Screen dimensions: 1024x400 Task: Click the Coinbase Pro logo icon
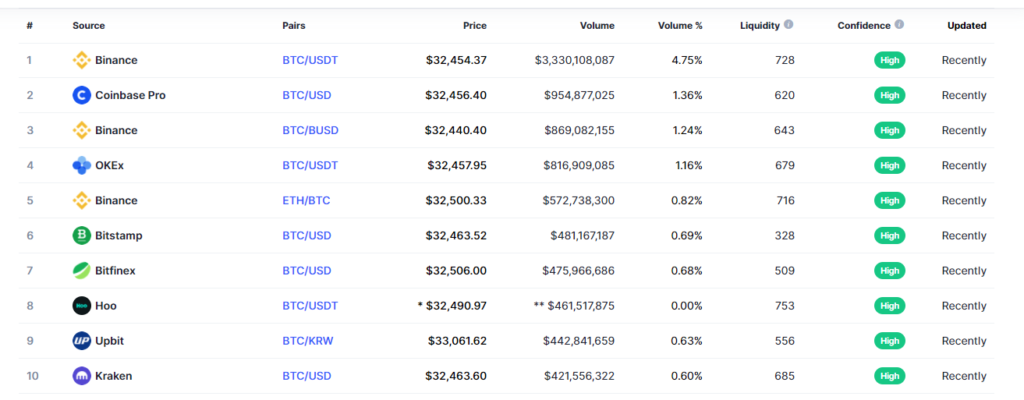pyautogui.click(x=82, y=95)
